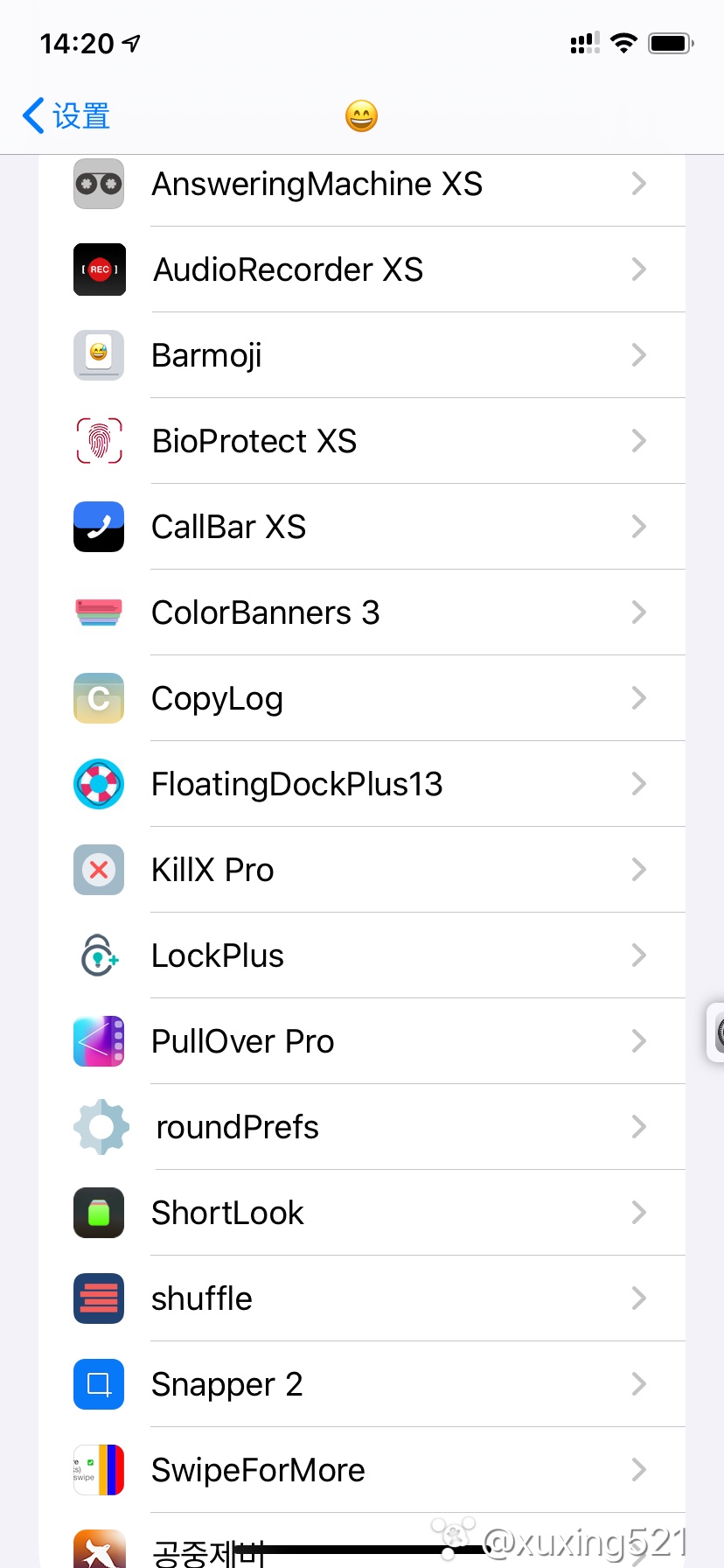Tap the CallBar XS phone icon
This screenshot has height=1568, width=724.
(x=99, y=527)
